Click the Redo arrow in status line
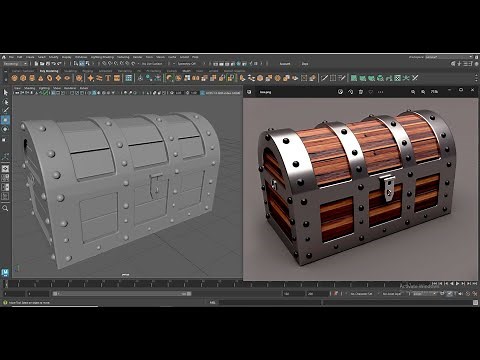 pyautogui.click(x=60, y=63)
